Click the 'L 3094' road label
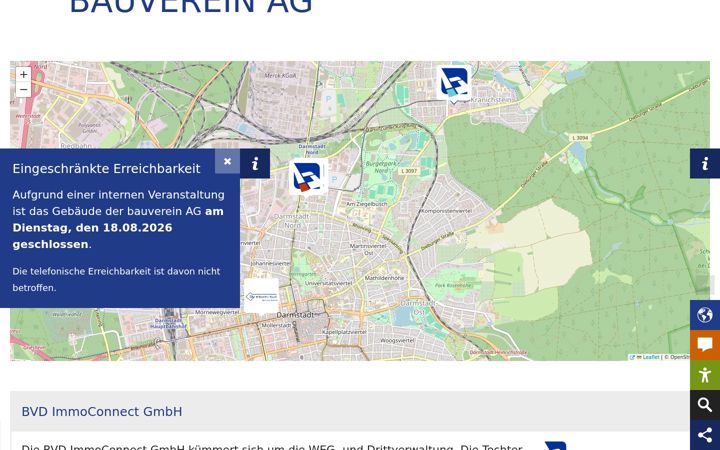This screenshot has width=720, height=450. point(580,137)
